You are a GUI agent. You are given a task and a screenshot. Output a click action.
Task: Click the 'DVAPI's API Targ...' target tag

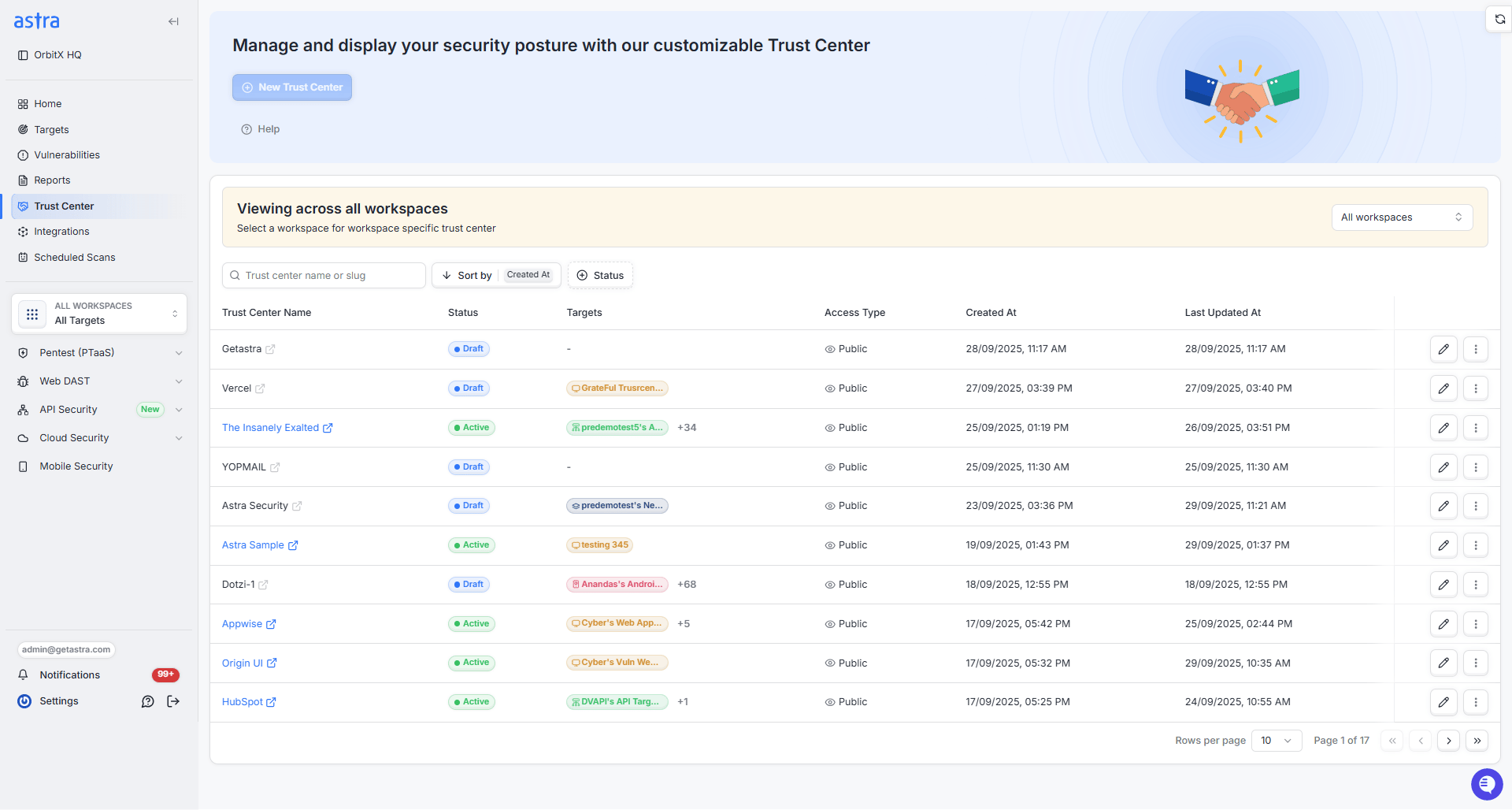pyautogui.click(x=617, y=702)
